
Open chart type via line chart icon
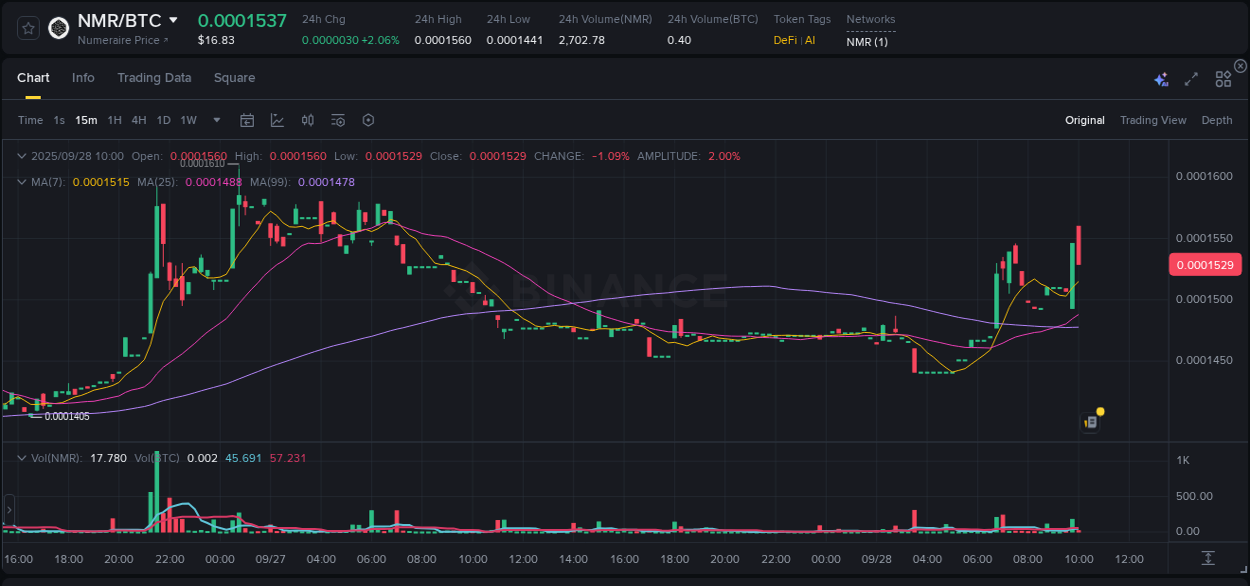(x=277, y=120)
